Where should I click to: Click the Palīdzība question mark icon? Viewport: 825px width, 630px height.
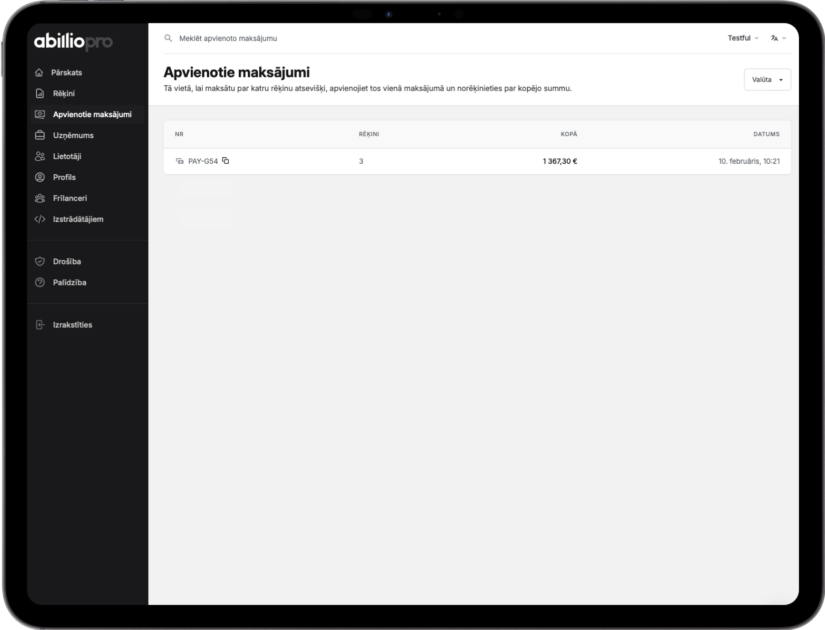click(39, 282)
